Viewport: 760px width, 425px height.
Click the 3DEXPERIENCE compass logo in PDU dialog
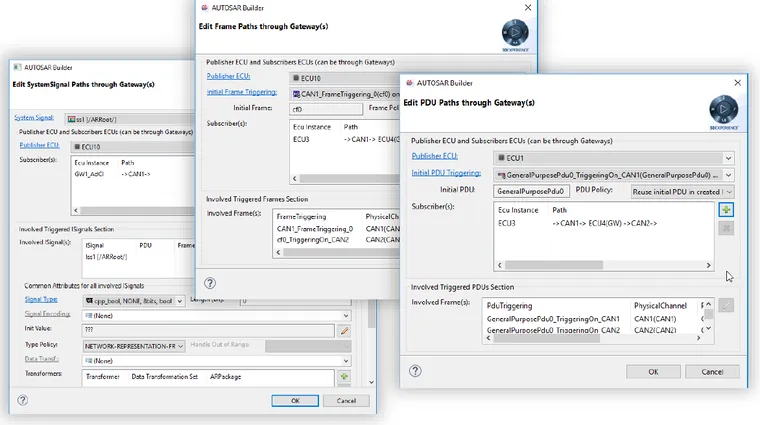[x=724, y=110]
